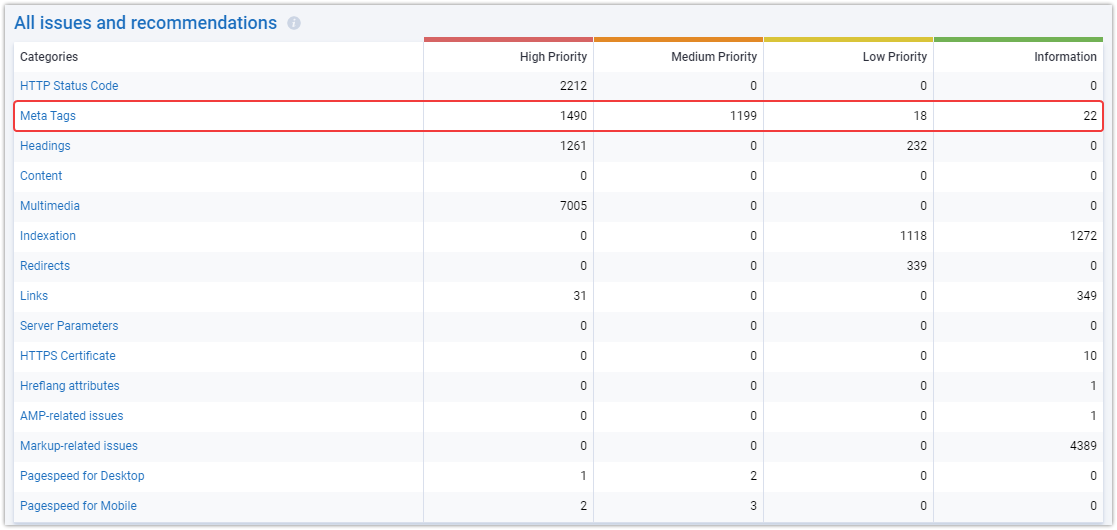
Task: Open the Pagespeed for Desktop category
Action: 82,475
